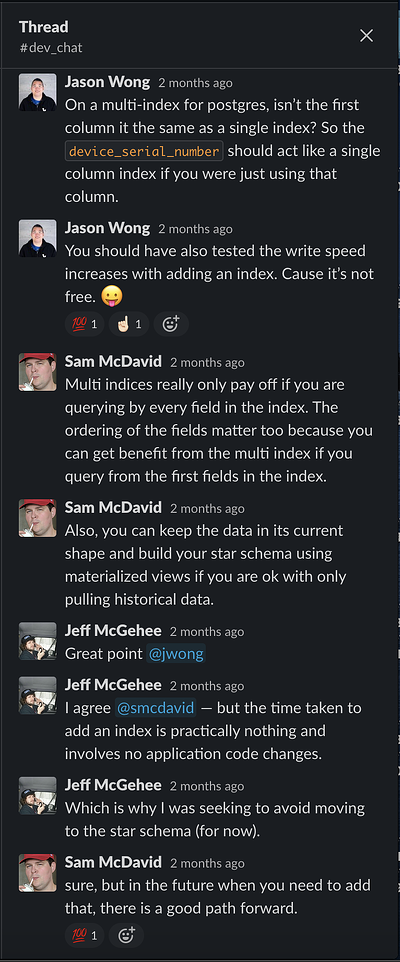Open Sam McDavid's avatar on multi indices message

coord(38,372)
